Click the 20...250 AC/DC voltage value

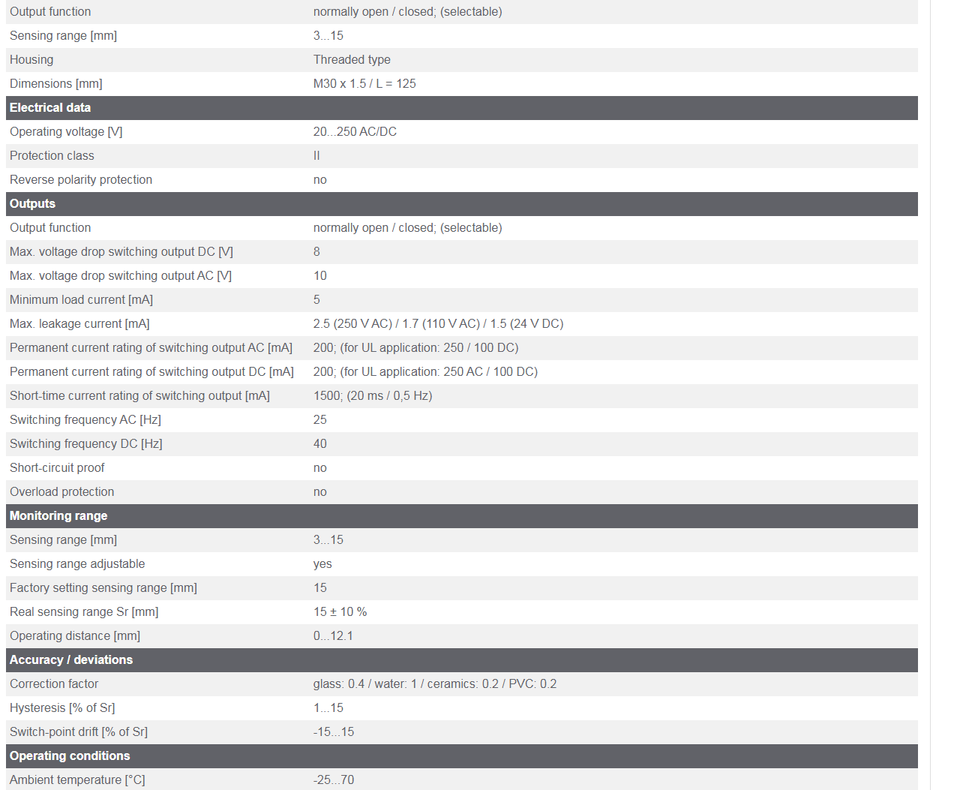point(354,132)
